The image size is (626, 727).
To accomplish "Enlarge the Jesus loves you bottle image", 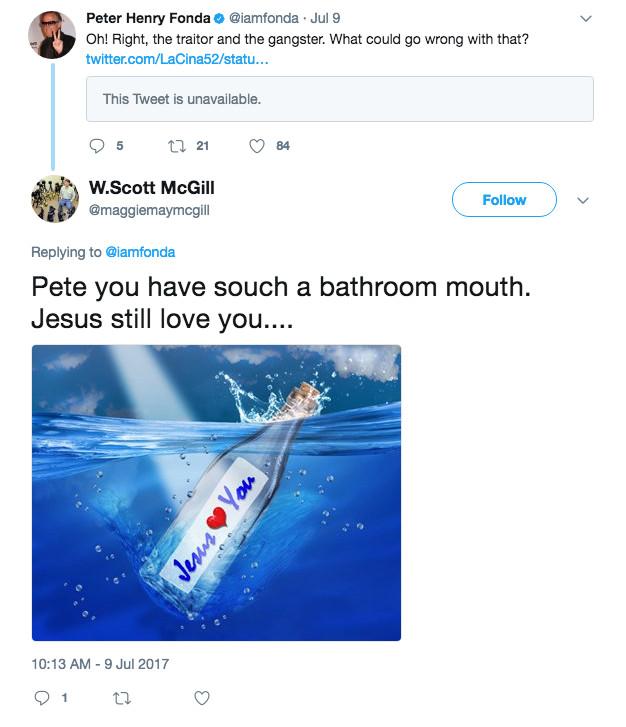I will click(216, 492).
